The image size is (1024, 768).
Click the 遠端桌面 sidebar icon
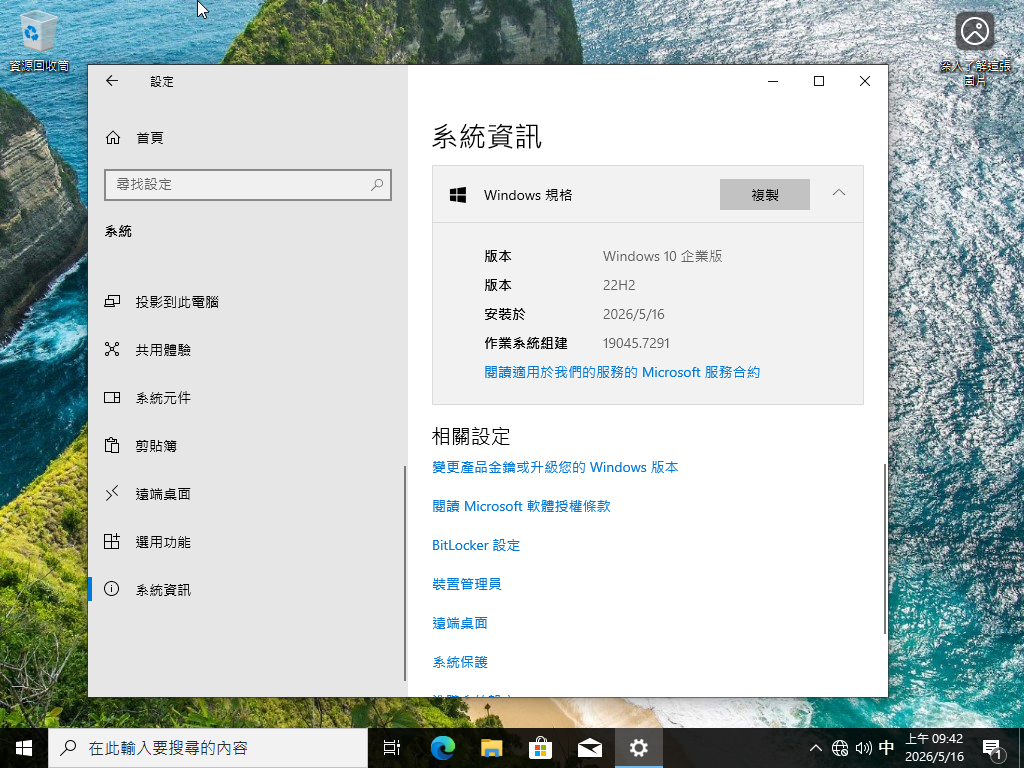pos(112,493)
